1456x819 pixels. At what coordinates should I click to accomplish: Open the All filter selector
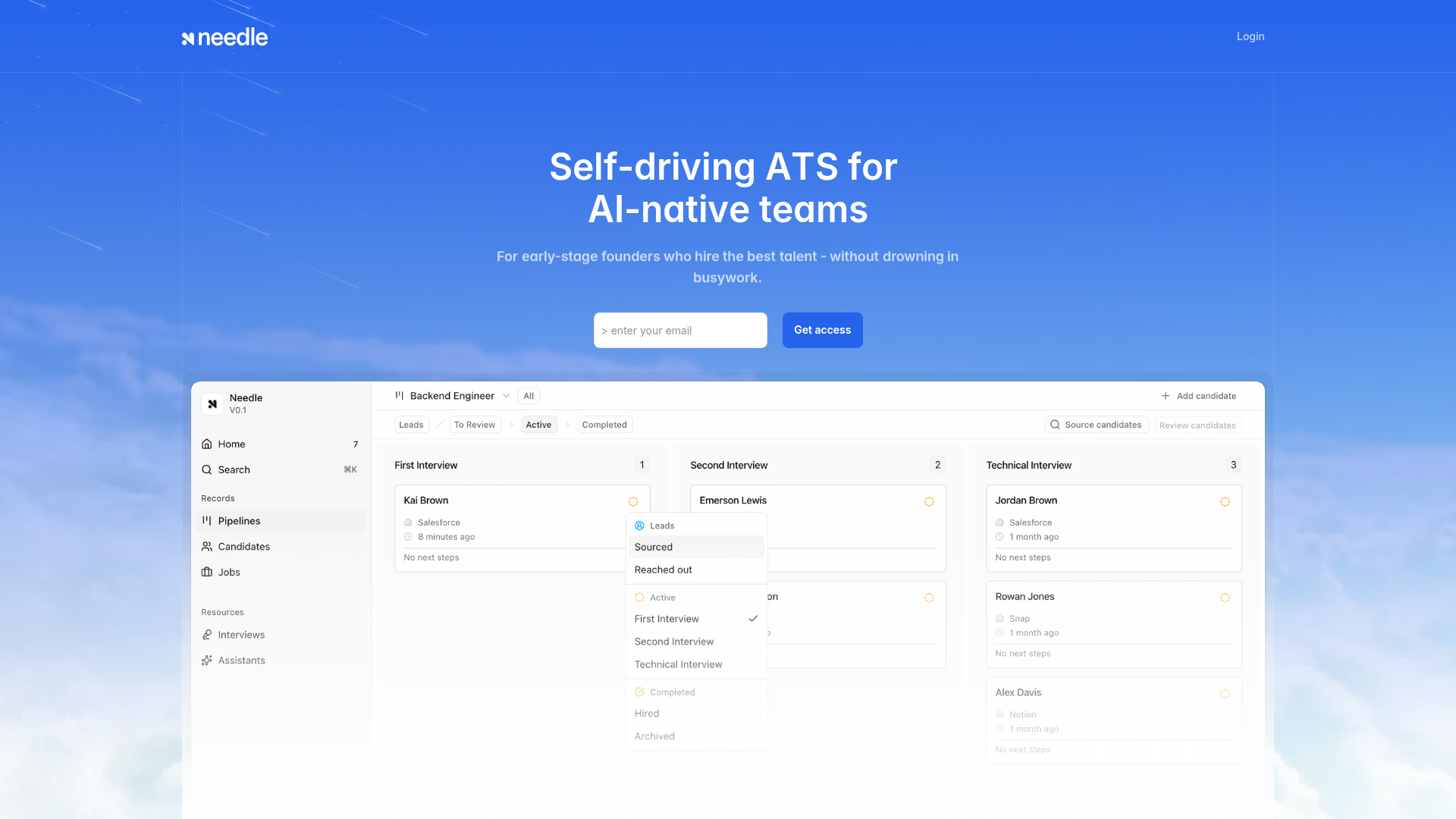click(x=529, y=396)
